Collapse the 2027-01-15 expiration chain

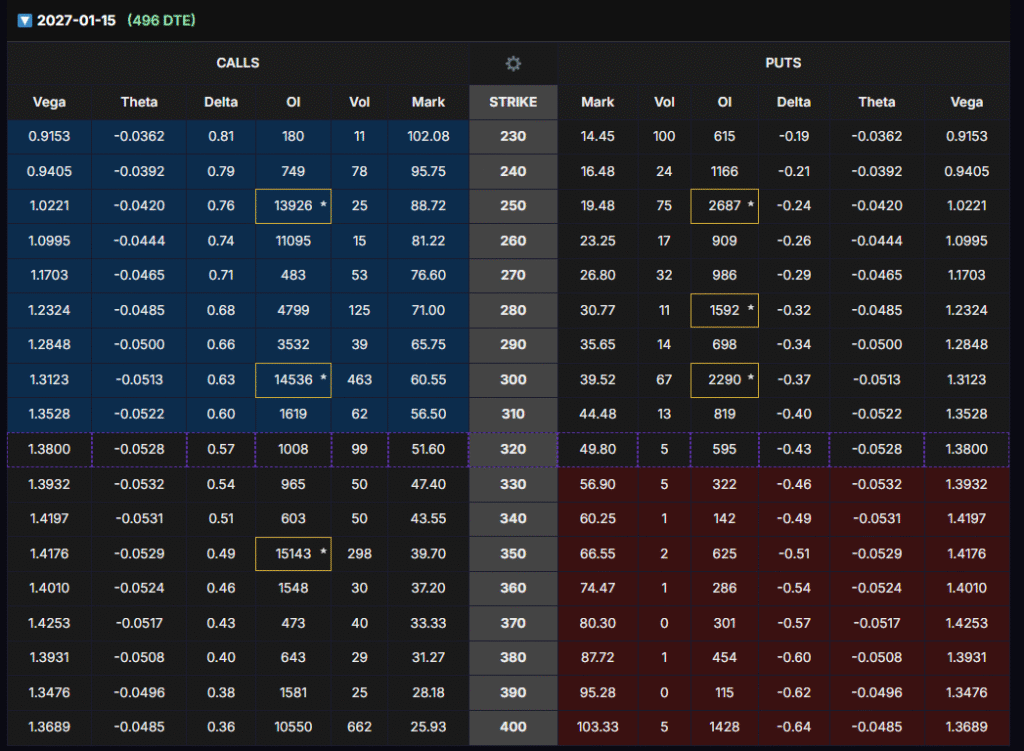click(x=25, y=20)
